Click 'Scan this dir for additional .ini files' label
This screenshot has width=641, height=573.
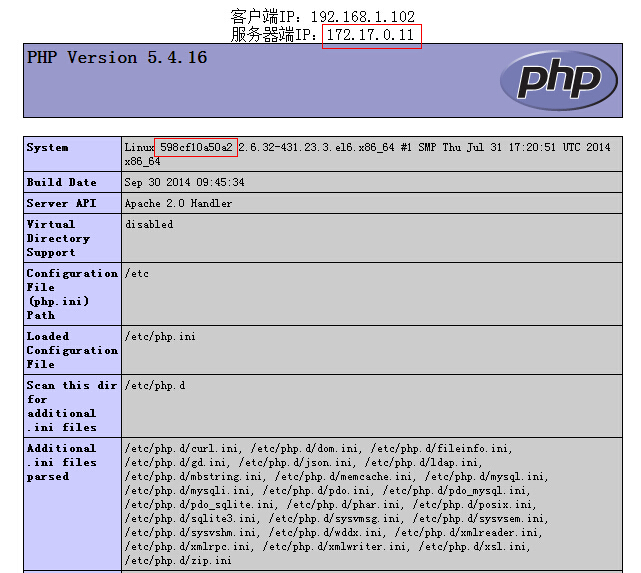[x=72, y=406]
